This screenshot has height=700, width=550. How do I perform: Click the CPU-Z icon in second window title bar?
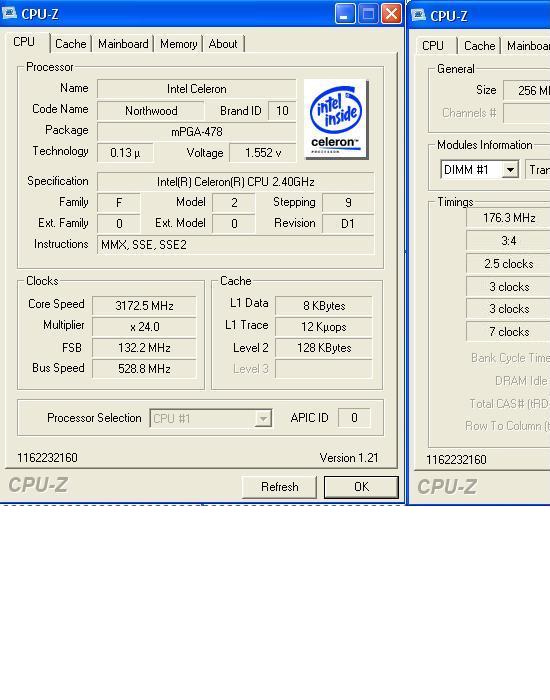418,14
